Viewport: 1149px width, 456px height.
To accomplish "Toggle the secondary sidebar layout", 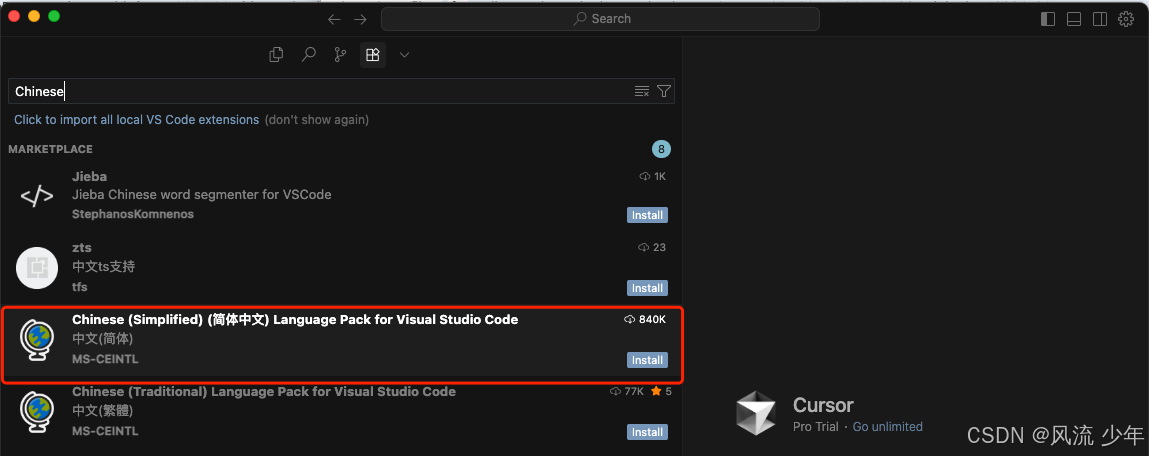I will [1099, 19].
